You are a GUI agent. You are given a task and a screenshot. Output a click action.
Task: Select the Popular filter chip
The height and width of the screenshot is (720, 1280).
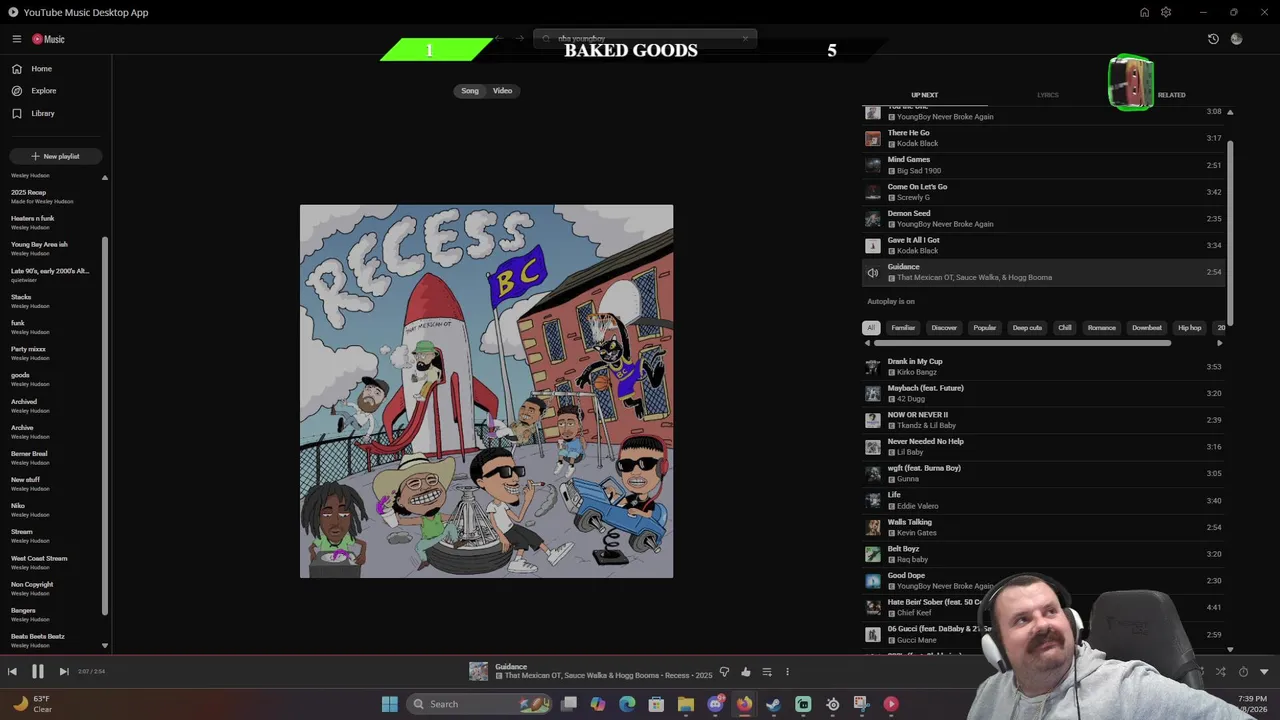click(x=985, y=328)
